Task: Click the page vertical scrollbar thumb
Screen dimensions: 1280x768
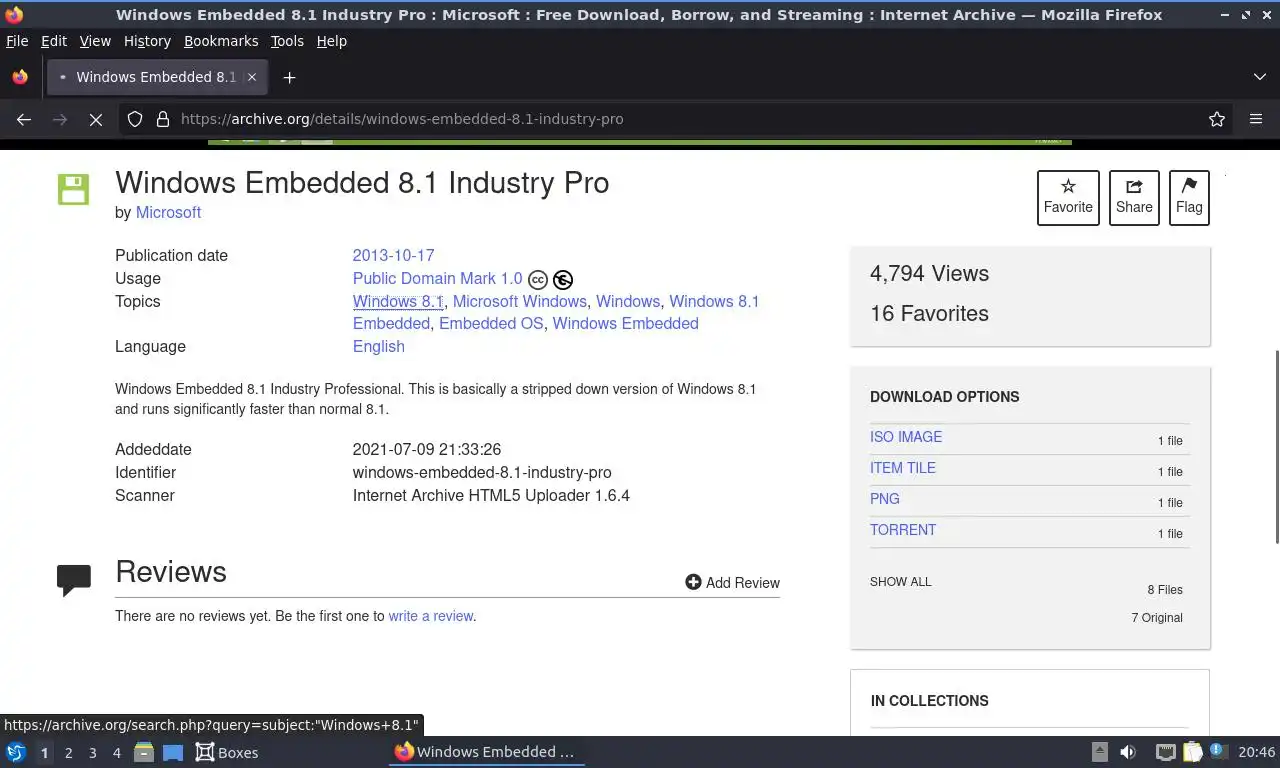Action: point(1275,447)
